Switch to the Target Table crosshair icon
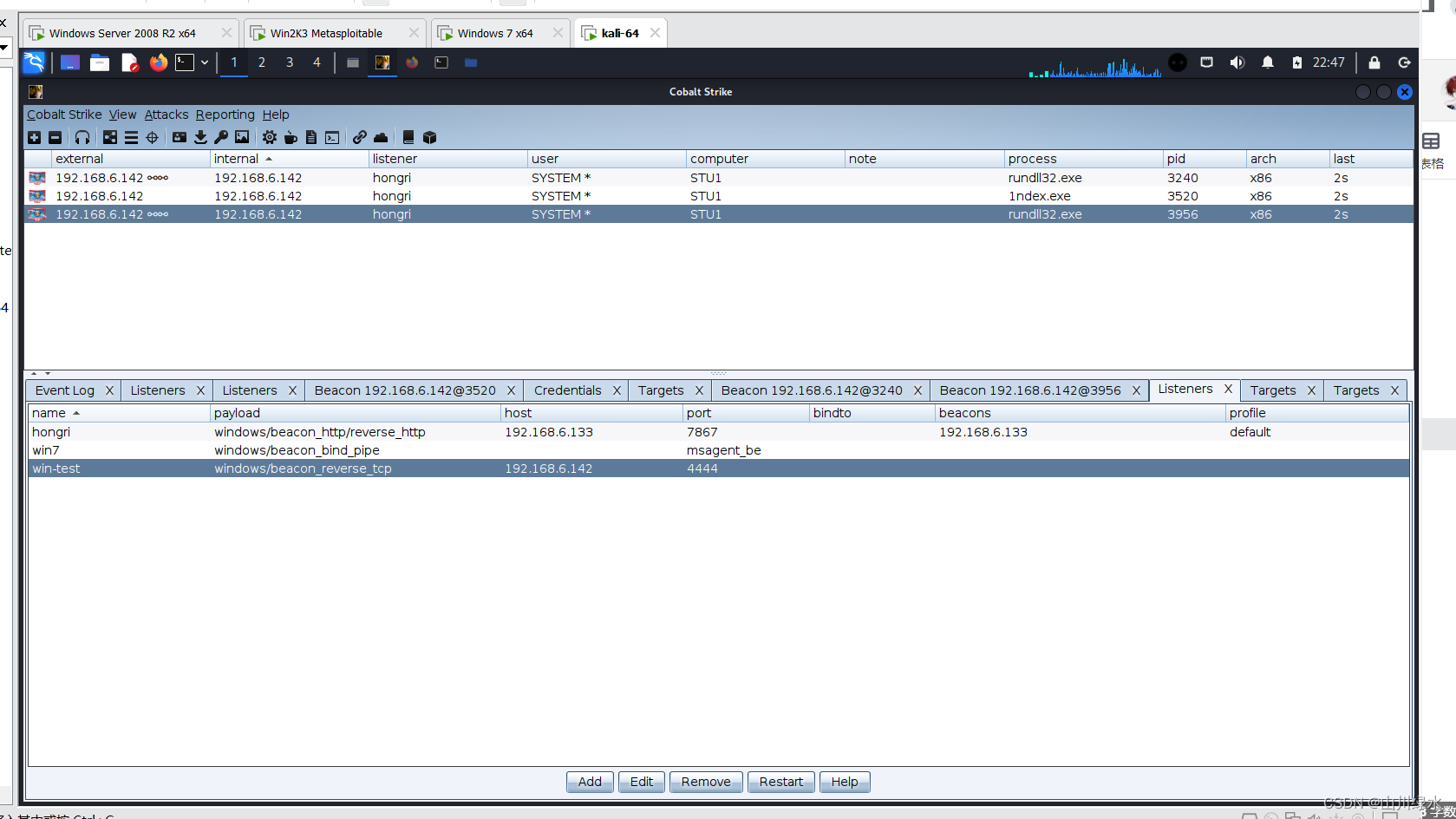 coord(152,137)
